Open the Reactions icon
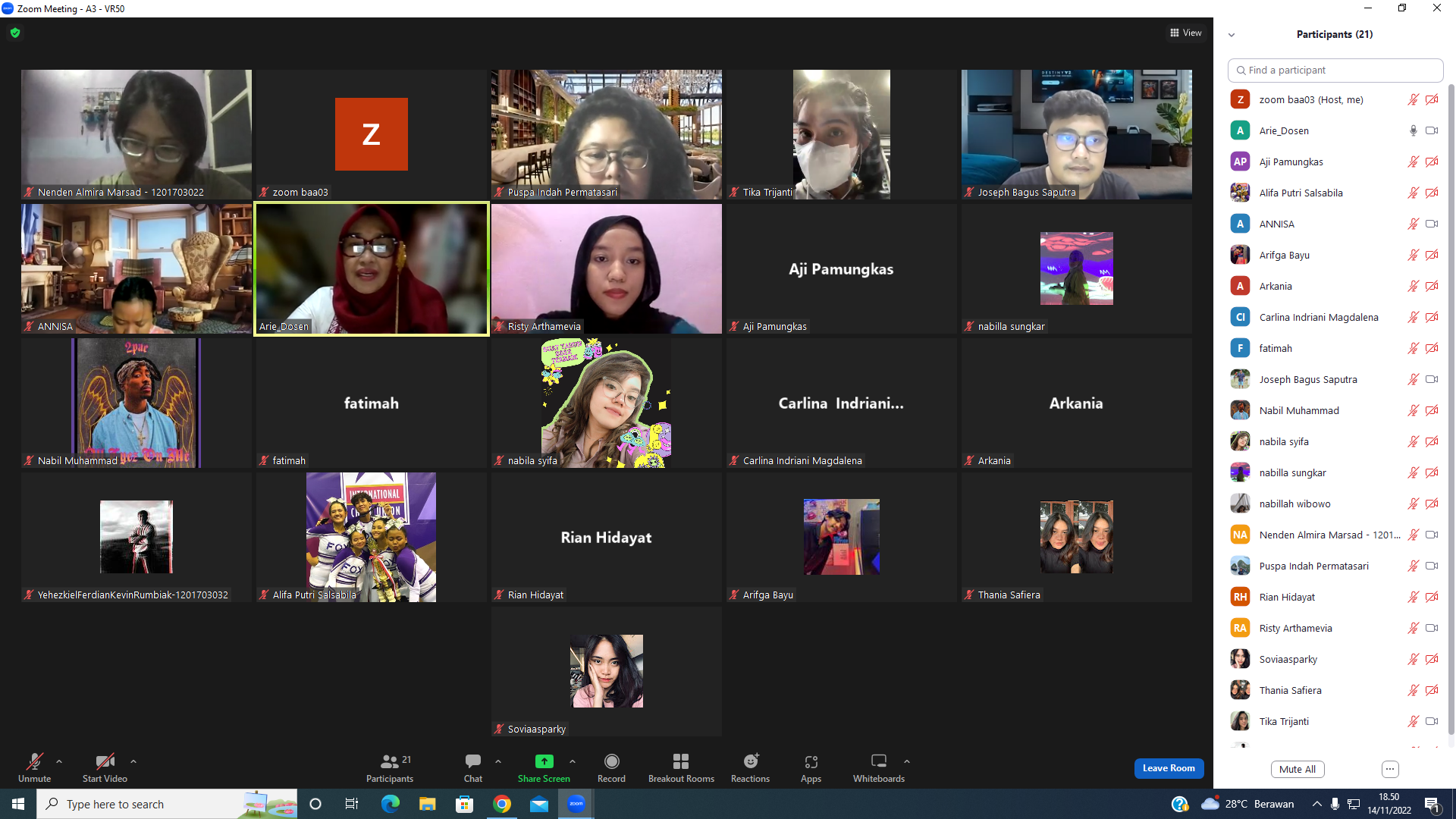The width and height of the screenshot is (1456, 819). [751, 761]
